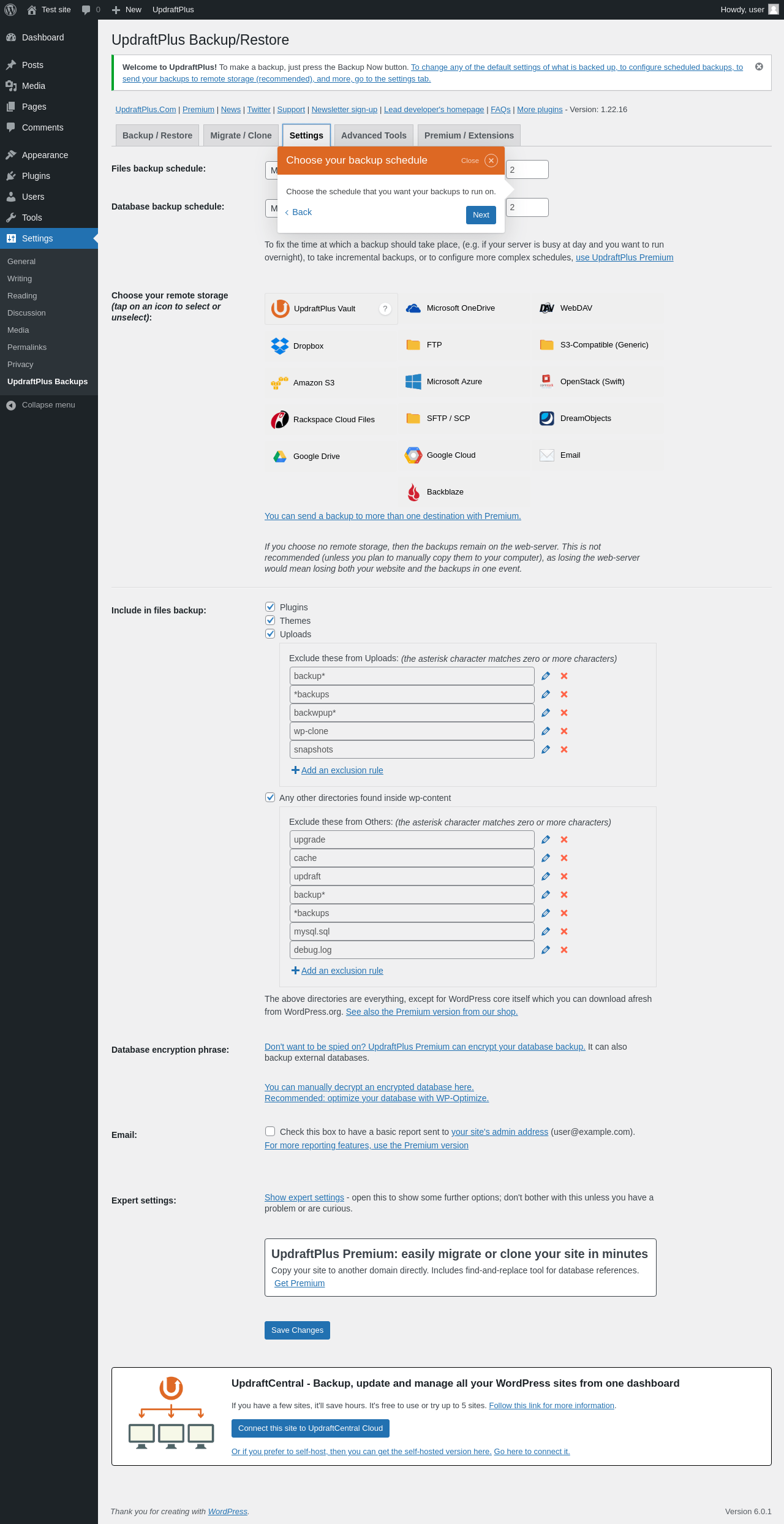Show expert settings
Viewport: 784px width, 1524px height.
[304, 1197]
